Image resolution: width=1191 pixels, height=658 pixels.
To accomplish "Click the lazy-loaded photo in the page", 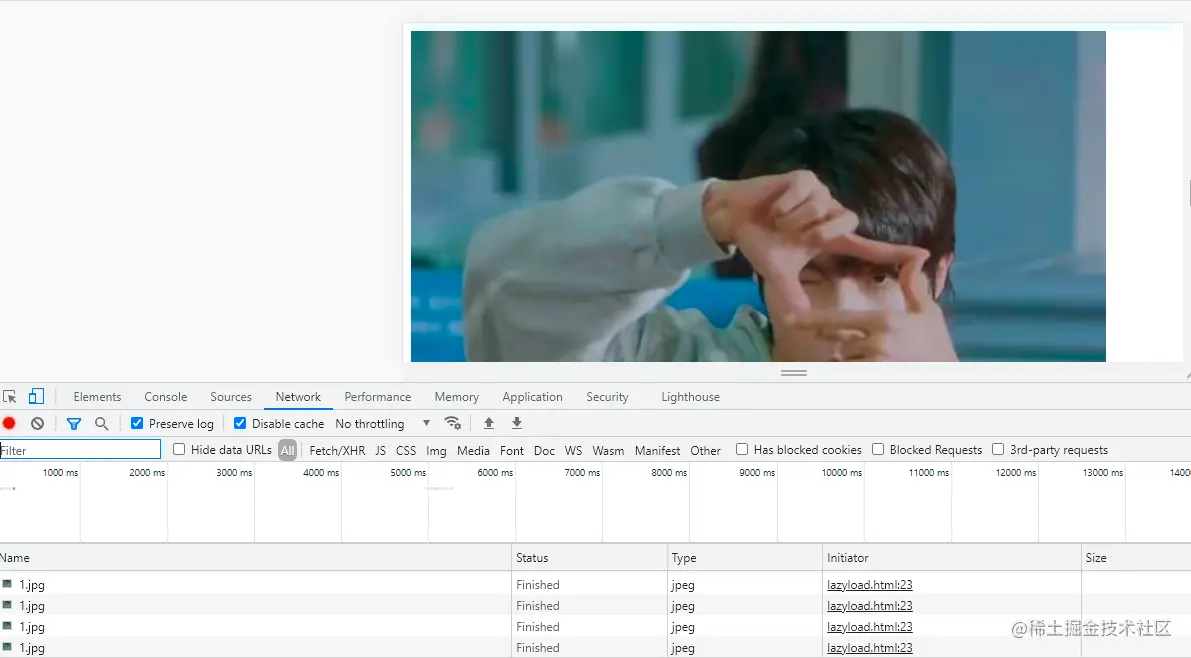I will click(758, 196).
